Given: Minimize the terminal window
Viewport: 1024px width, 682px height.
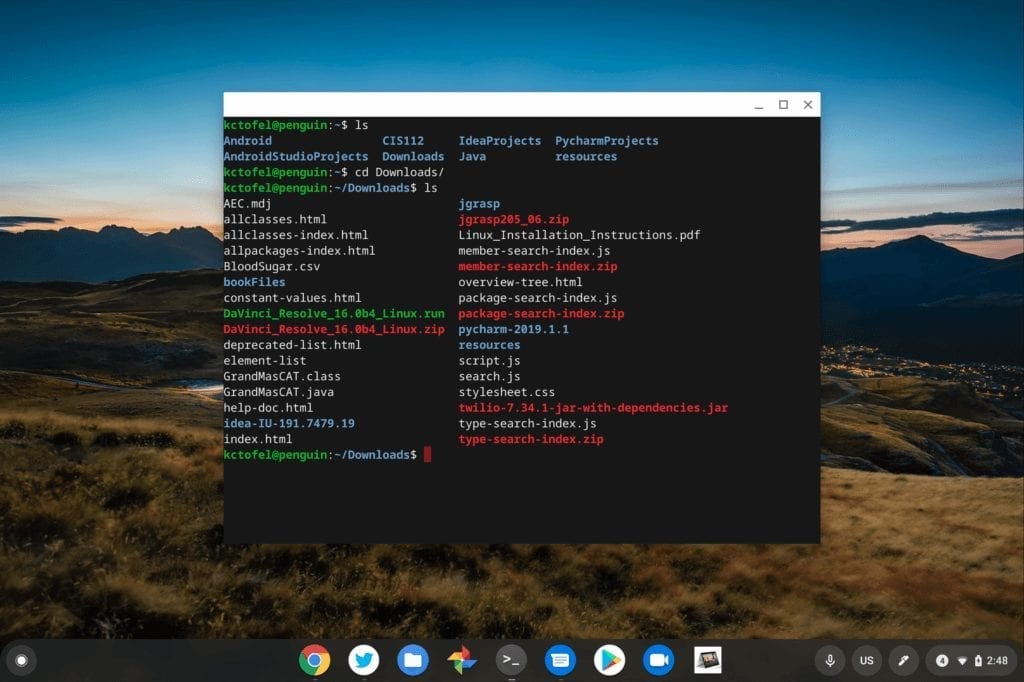Looking at the screenshot, I should (759, 105).
